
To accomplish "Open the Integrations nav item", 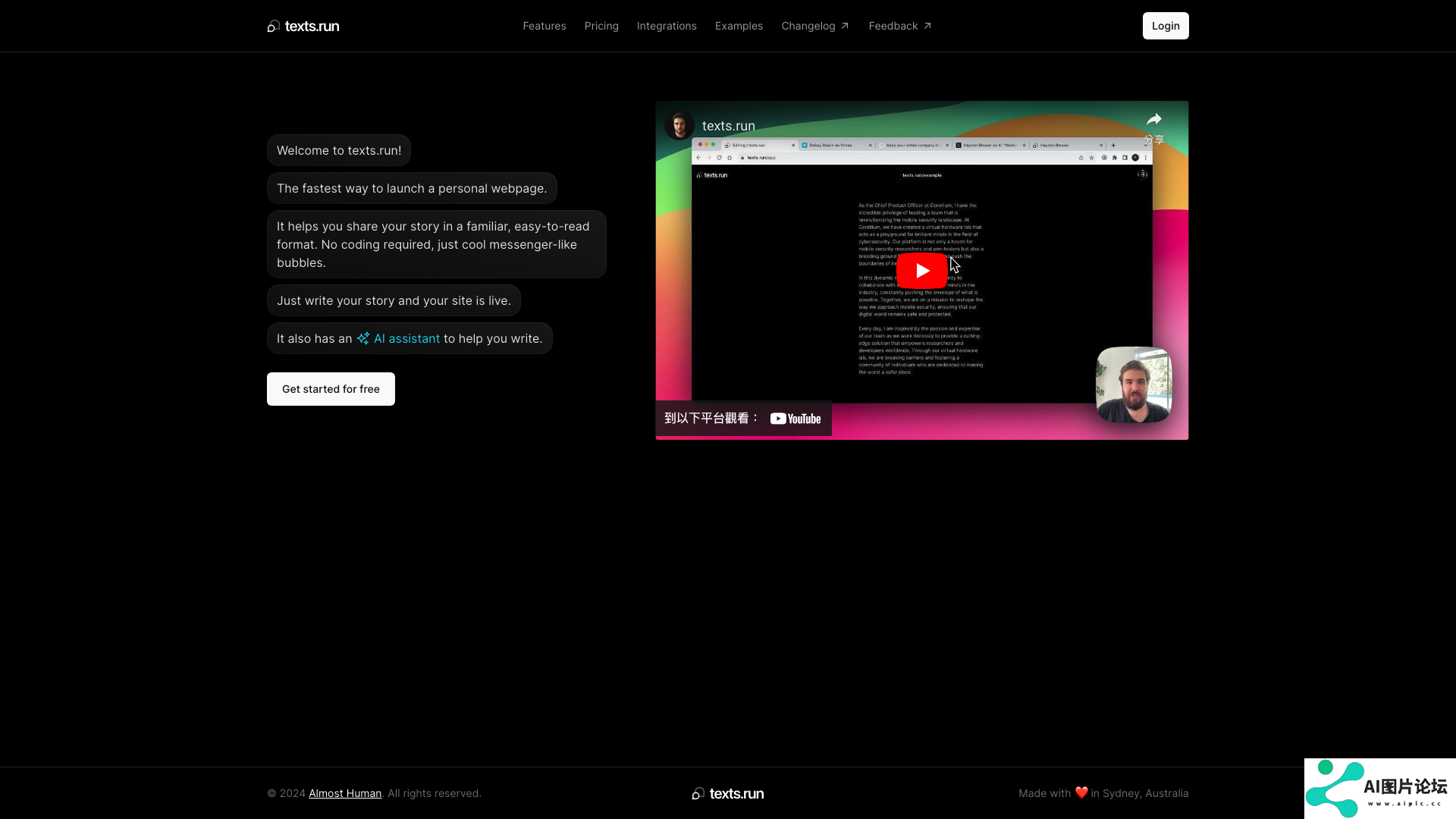I will 667,26.
